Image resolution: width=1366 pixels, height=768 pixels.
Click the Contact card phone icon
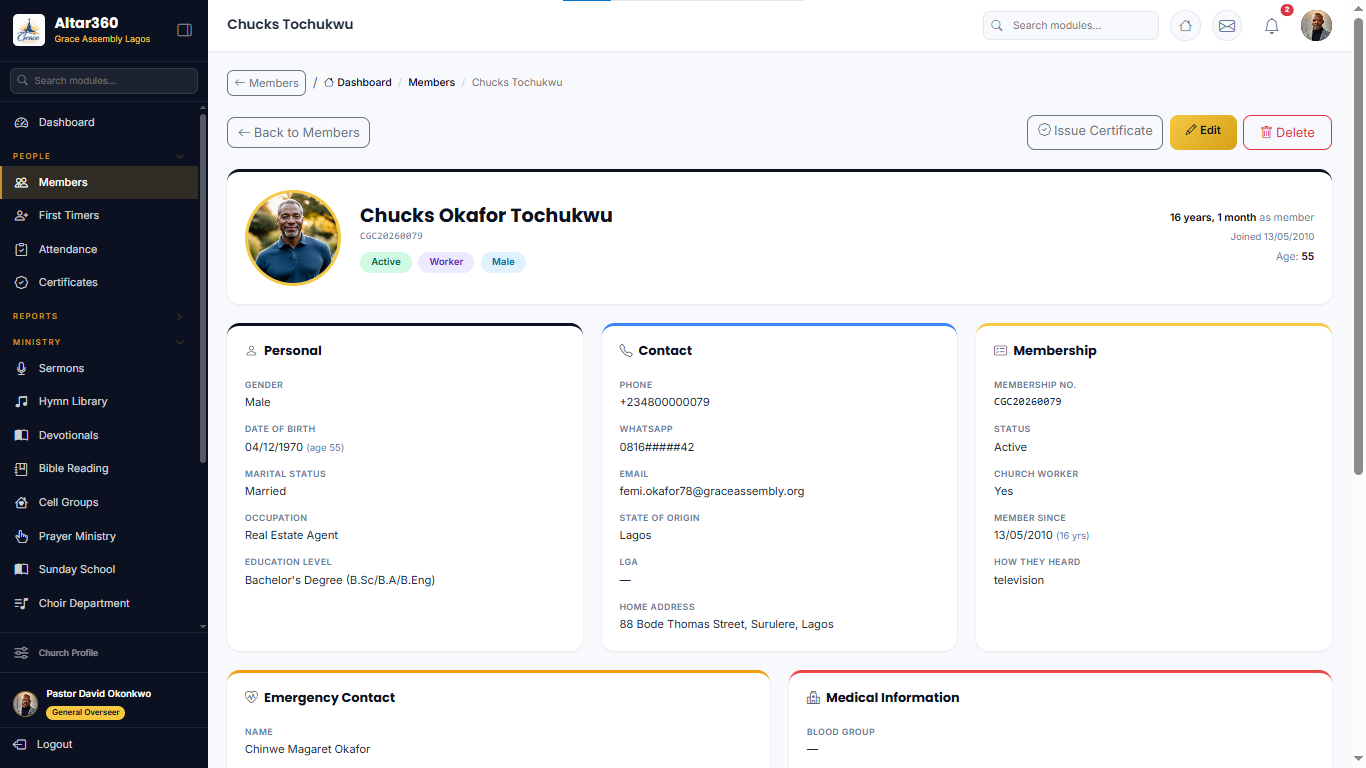click(x=626, y=351)
